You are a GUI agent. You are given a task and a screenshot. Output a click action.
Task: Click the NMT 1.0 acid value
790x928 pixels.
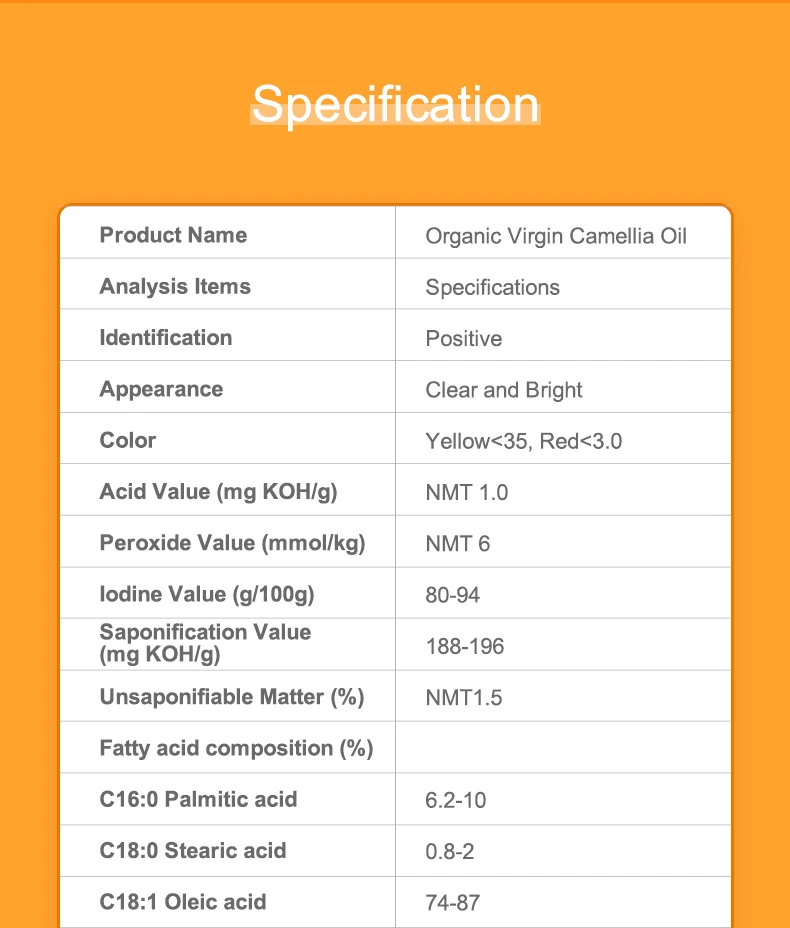pyautogui.click(x=467, y=493)
